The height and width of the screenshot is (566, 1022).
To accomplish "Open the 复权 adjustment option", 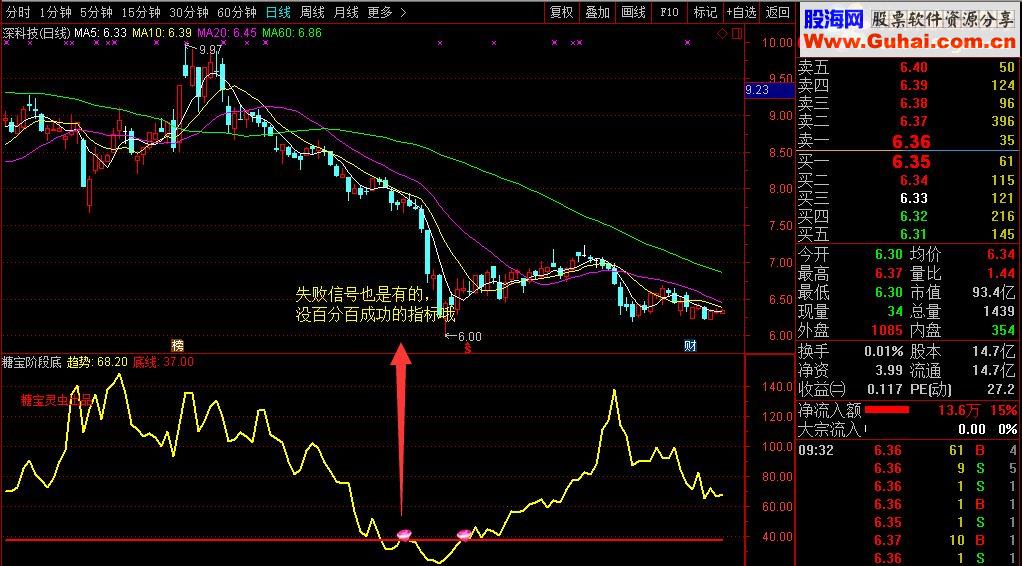I will coord(561,12).
